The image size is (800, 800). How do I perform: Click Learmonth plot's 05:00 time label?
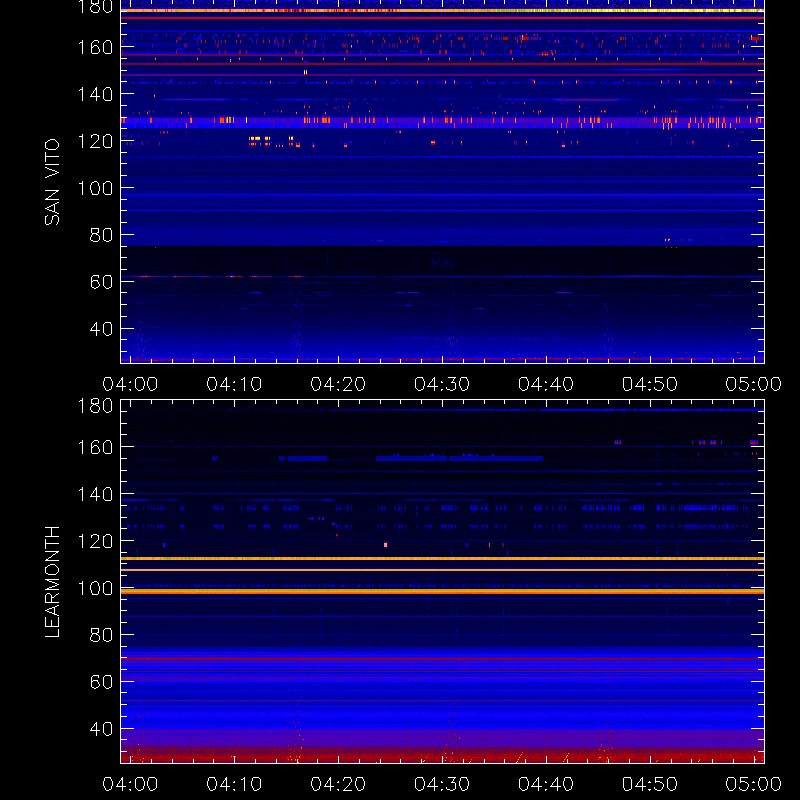coord(754,784)
